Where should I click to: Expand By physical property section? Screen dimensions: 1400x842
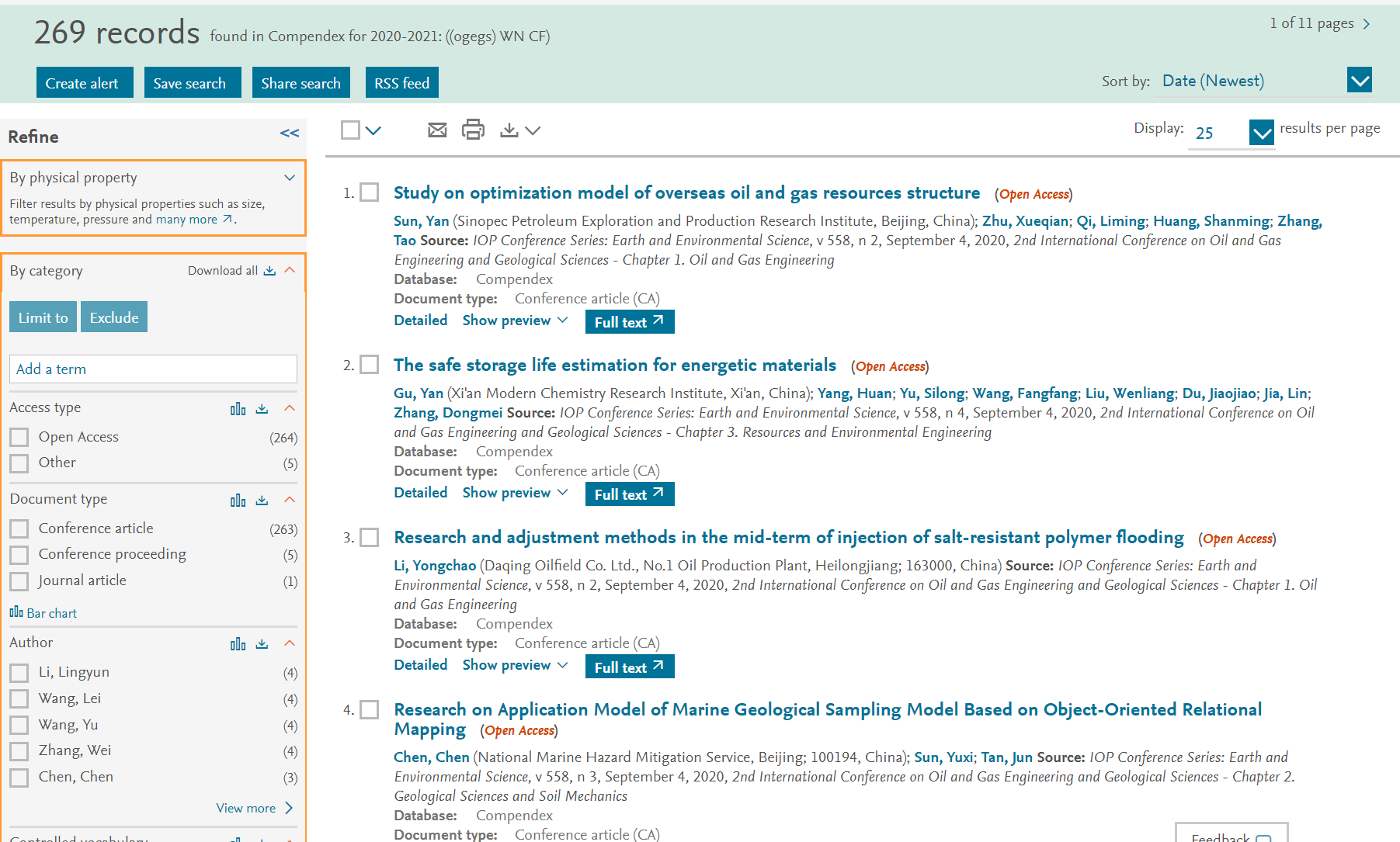pyautogui.click(x=290, y=178)
